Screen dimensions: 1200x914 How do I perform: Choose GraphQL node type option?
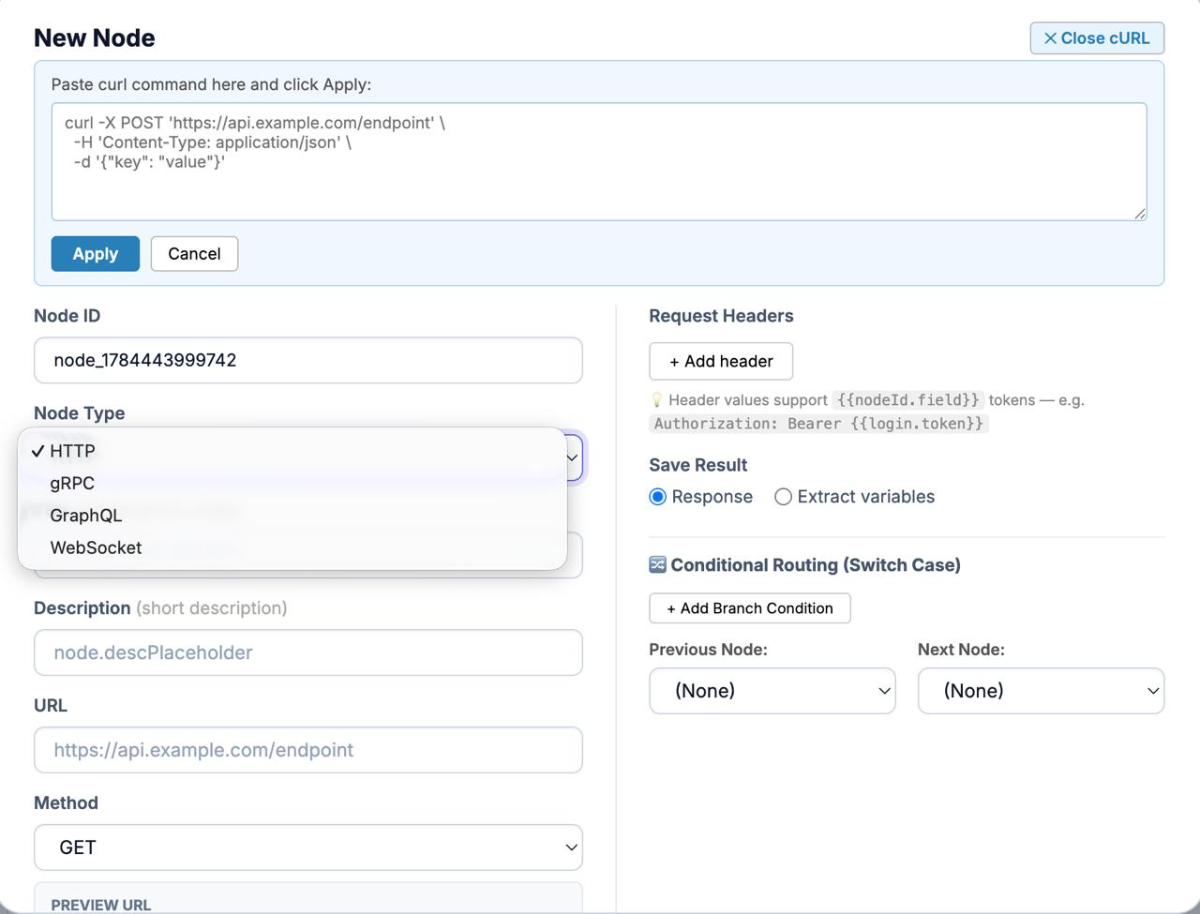click(292, 515)
